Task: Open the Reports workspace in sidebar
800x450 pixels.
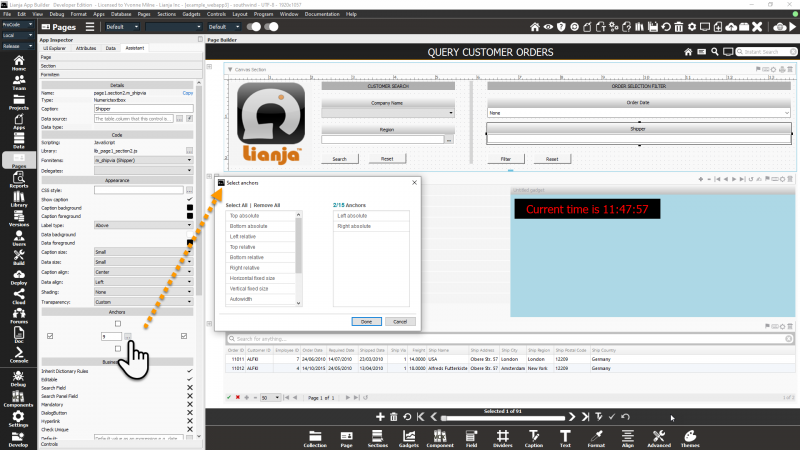Action: 19,180
